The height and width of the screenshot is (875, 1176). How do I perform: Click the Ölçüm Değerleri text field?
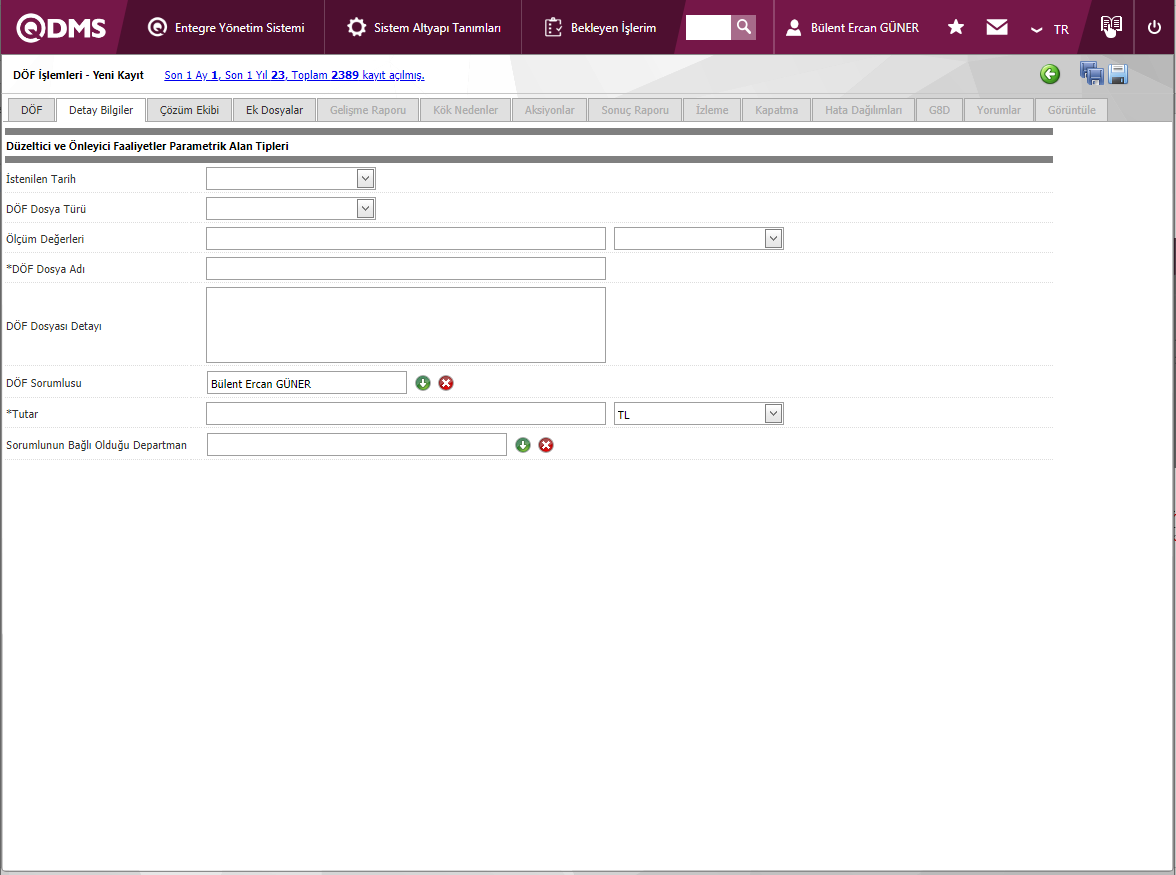[x=406, y=238]
